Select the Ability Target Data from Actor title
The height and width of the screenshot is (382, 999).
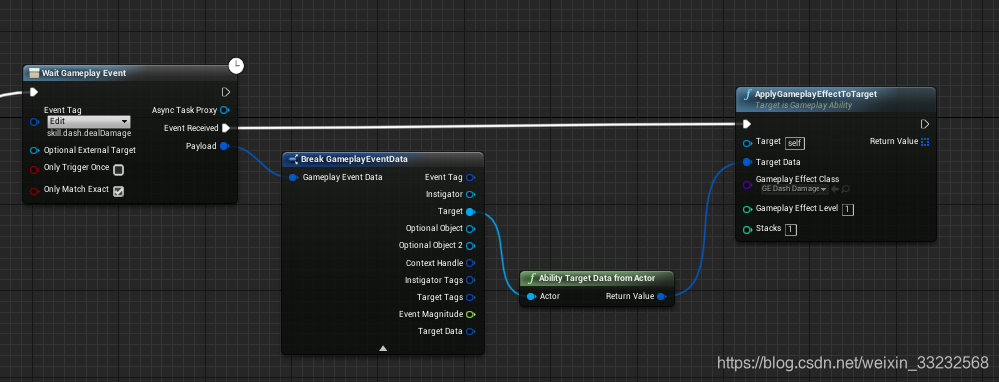(x=597, y=278)
